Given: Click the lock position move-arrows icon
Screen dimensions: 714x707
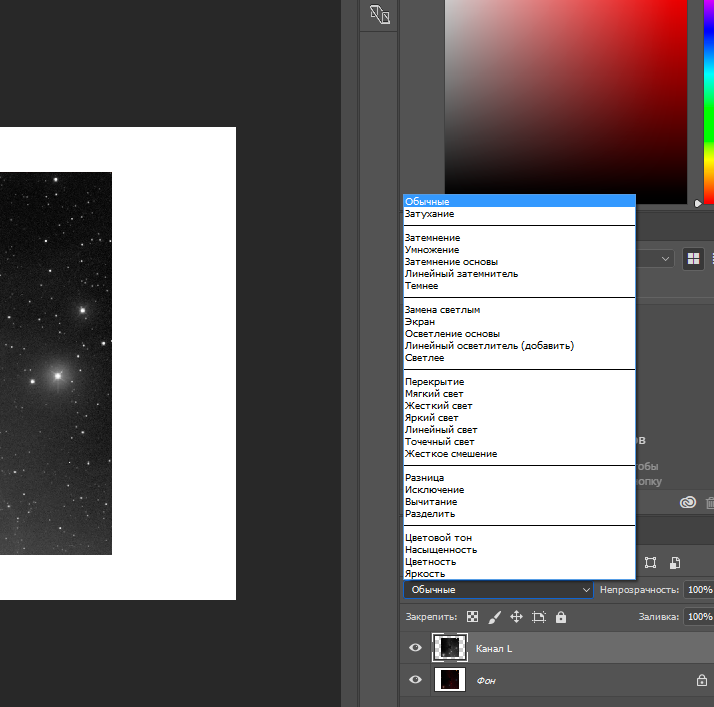Looking at the screenshot, I should pos(517,617).
